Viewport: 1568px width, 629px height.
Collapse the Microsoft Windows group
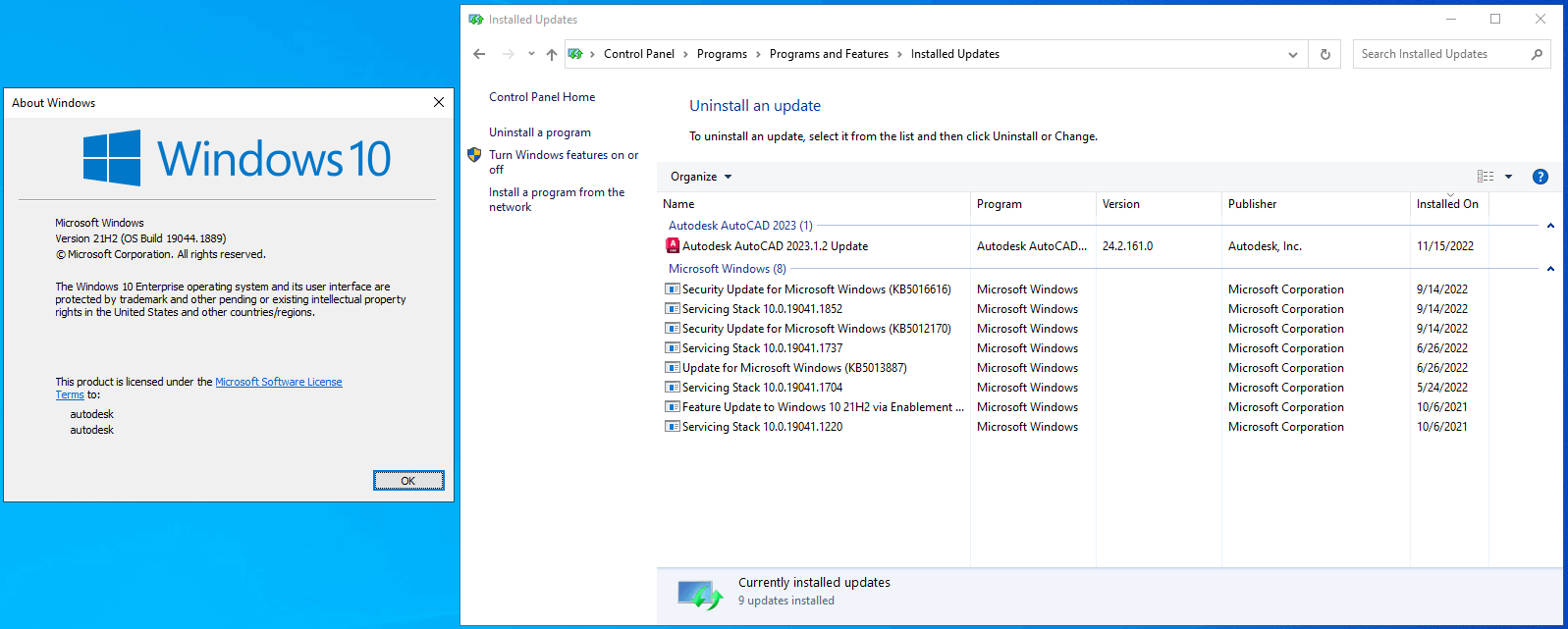pyautogui.click(x=1550, y=269)
